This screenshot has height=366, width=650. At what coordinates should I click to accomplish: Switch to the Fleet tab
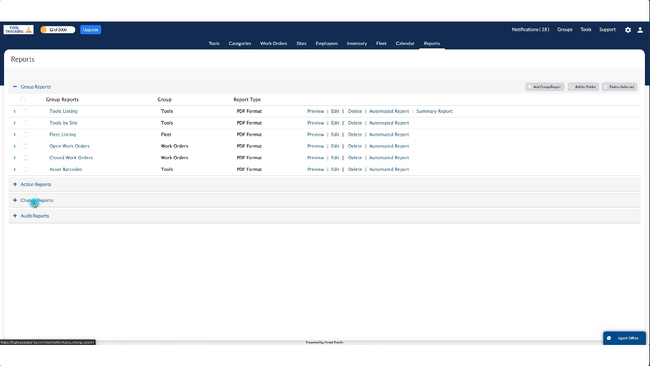(x=381, y=43)
